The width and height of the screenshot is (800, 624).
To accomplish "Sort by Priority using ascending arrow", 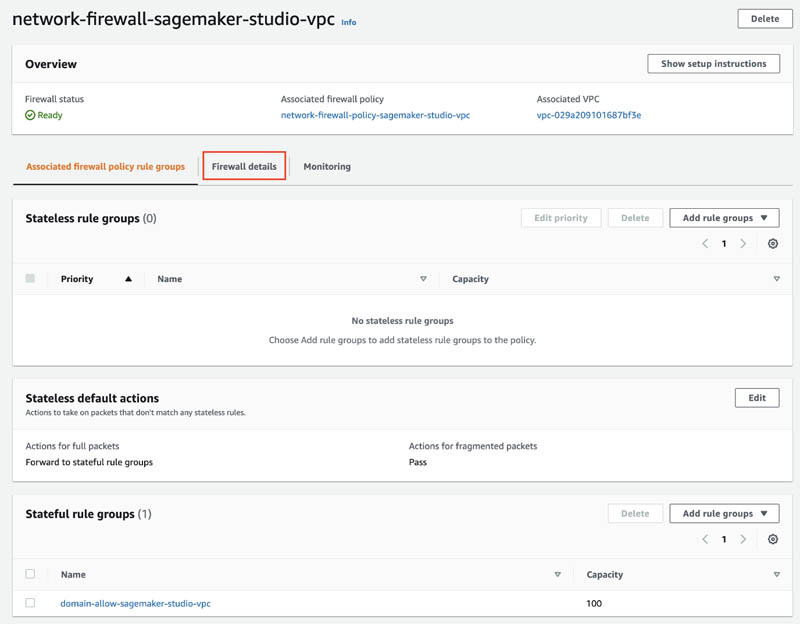I will point(129,279).
